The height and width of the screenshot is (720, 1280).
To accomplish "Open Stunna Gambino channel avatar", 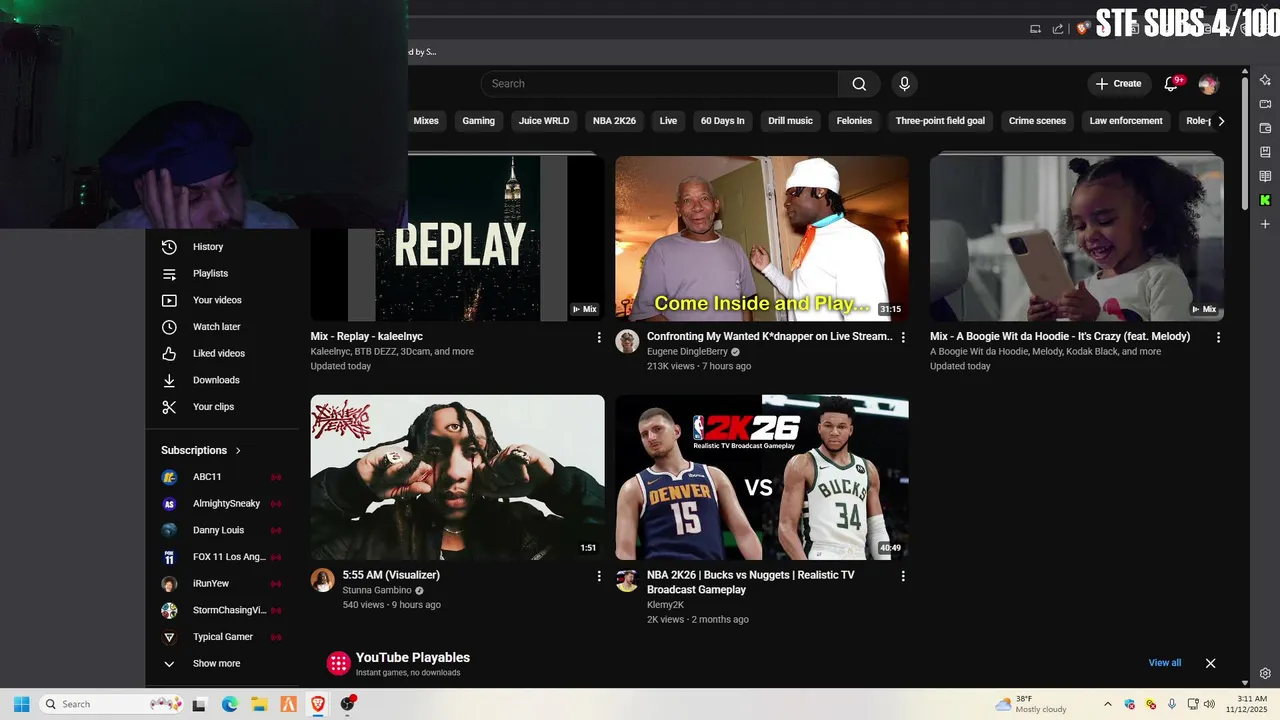I will (322, 580).
